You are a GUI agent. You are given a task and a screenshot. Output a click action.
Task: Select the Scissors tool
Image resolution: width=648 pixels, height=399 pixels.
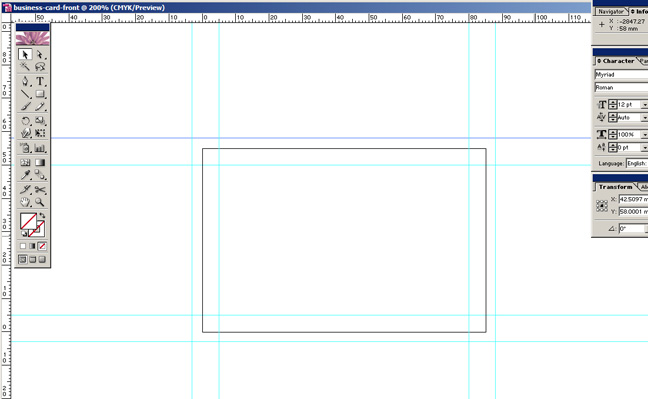coord(40,189)
